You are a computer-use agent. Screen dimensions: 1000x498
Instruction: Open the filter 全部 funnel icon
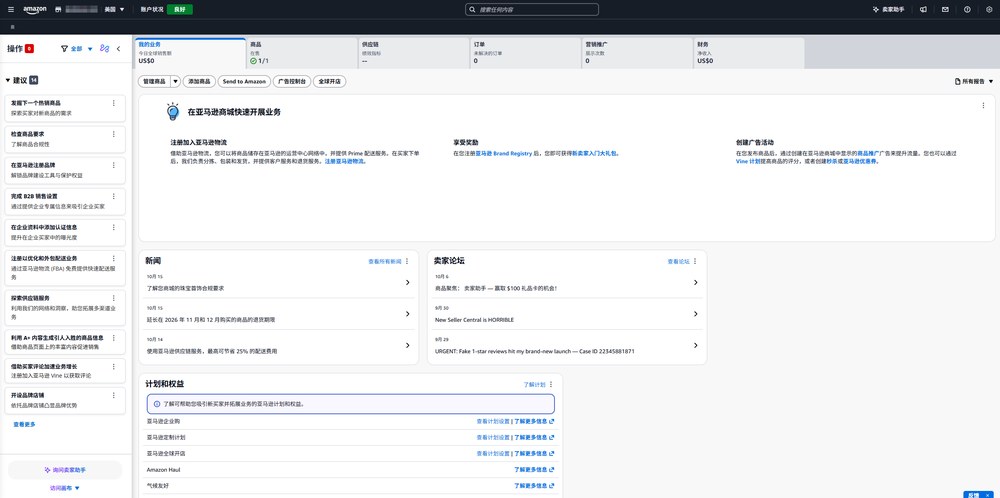pos(64,48)
